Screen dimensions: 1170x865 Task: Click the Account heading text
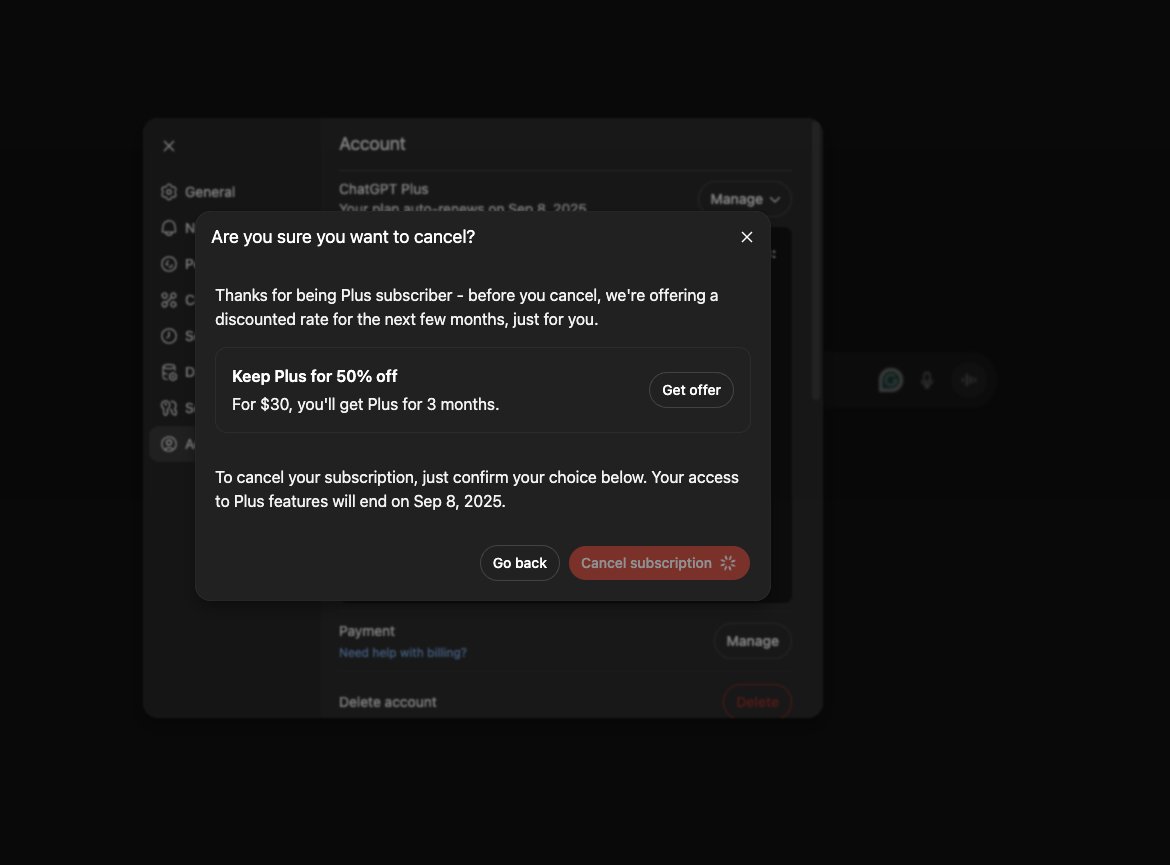372,144
